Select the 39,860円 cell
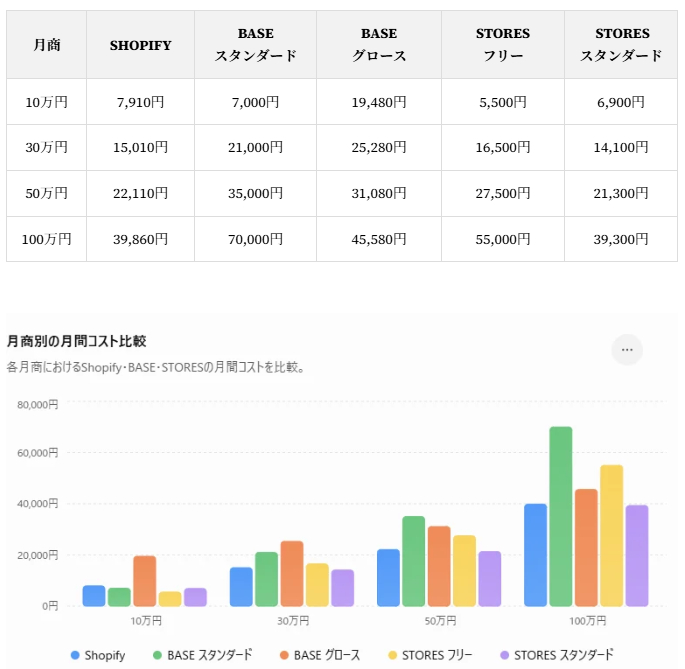Screen dimensions: 685x669 pyautogui.click(x=140, y=239)
